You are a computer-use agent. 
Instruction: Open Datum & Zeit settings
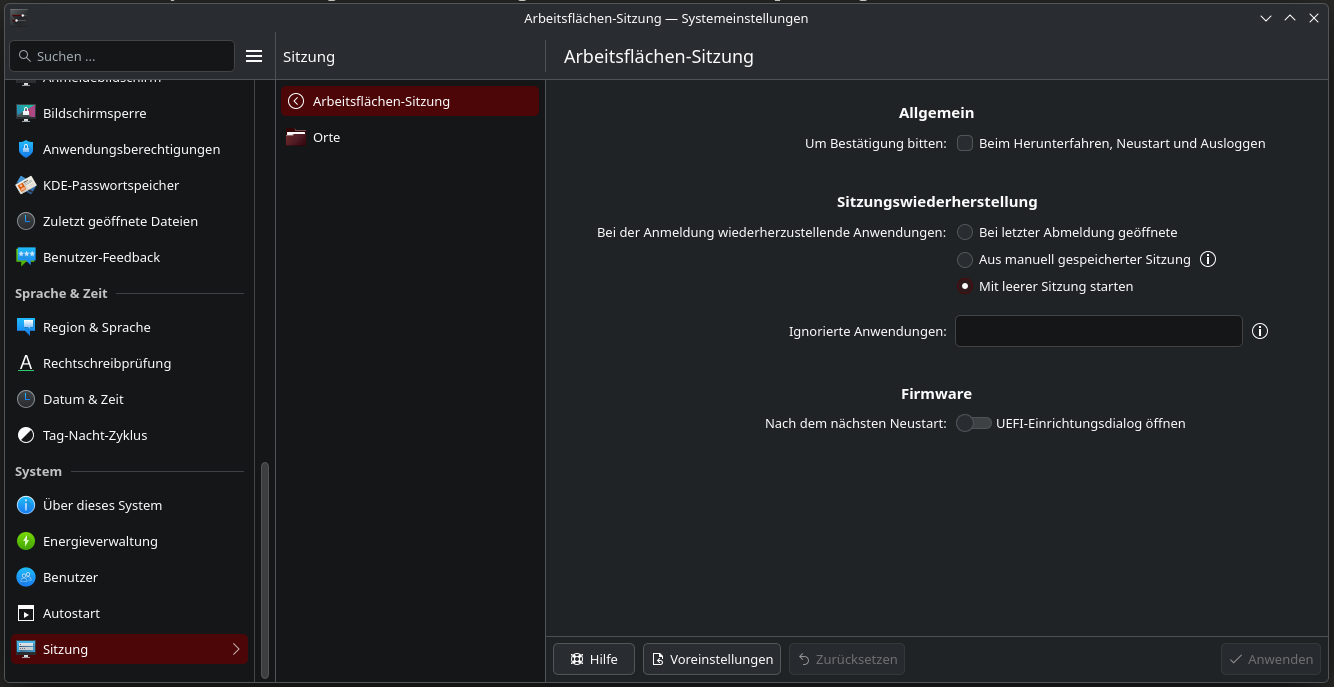click(x=83, y=399)
